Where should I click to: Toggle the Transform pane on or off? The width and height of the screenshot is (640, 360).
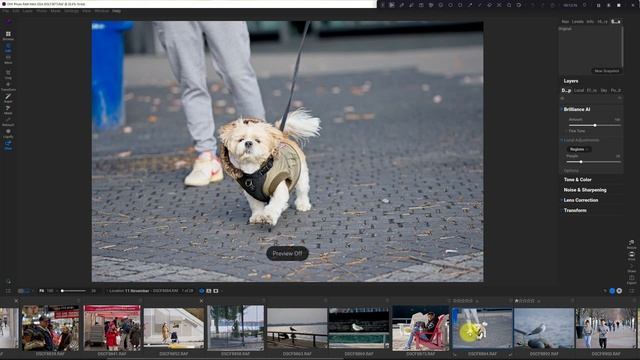click(561, 211)
